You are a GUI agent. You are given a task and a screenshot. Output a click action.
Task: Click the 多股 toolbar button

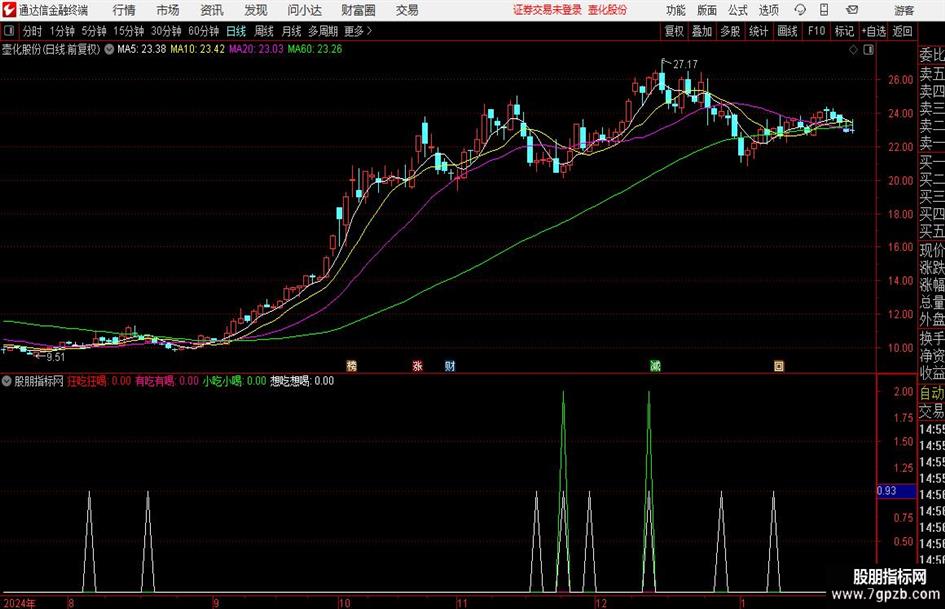(x=730, y=31)
